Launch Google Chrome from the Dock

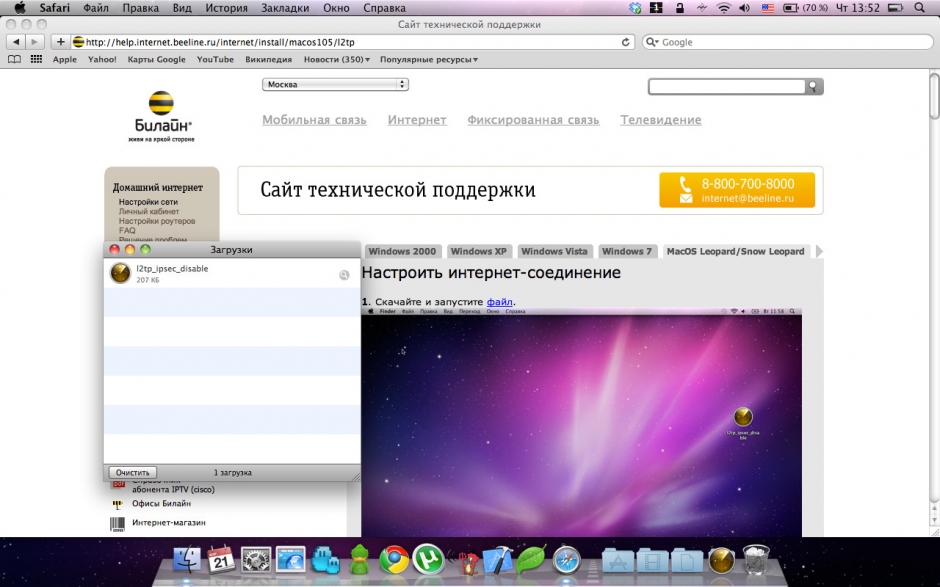pyautogui.click(x=394, y=560)
